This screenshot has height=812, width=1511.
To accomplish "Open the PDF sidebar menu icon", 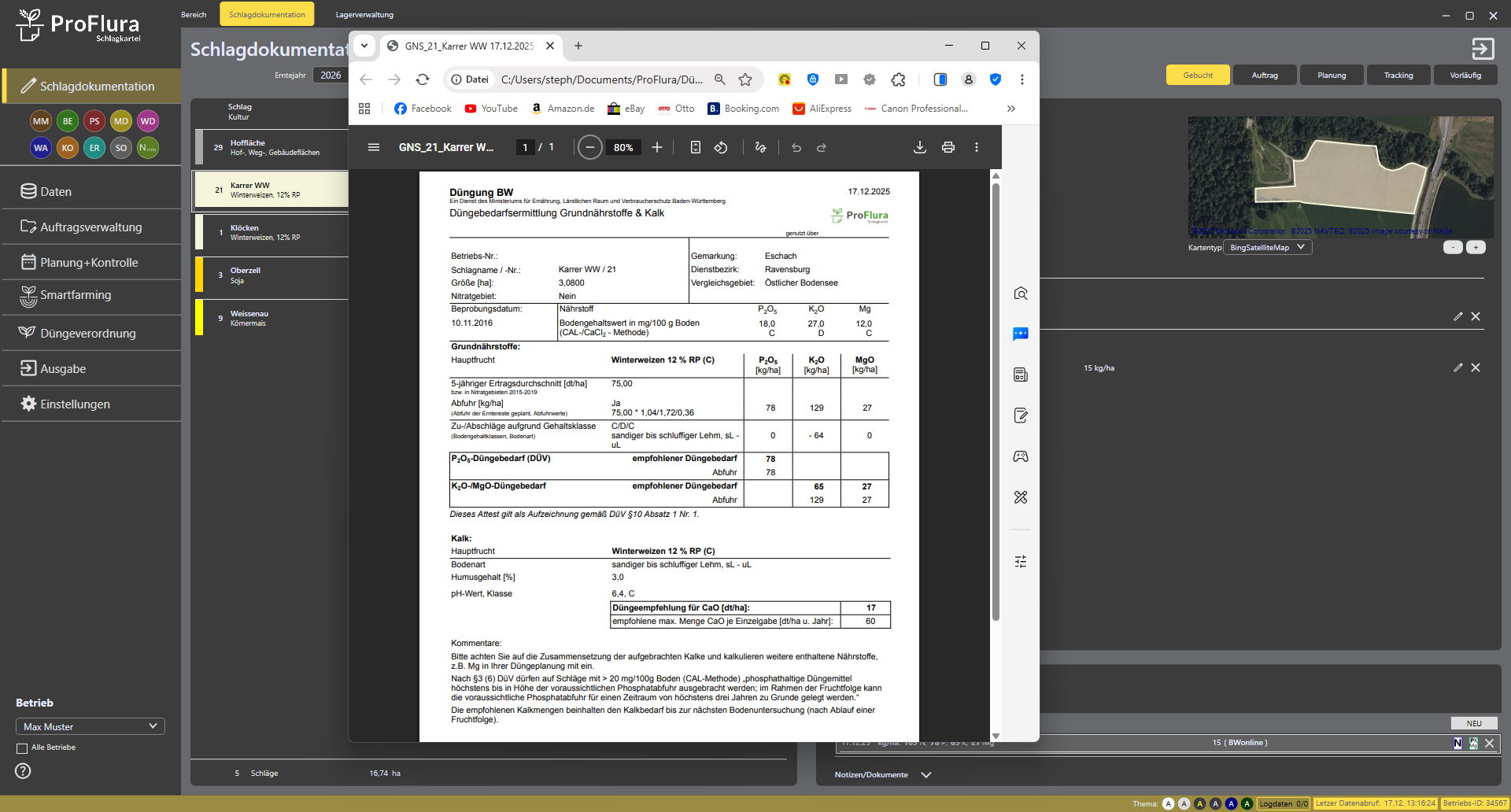I will coord(374,147).
